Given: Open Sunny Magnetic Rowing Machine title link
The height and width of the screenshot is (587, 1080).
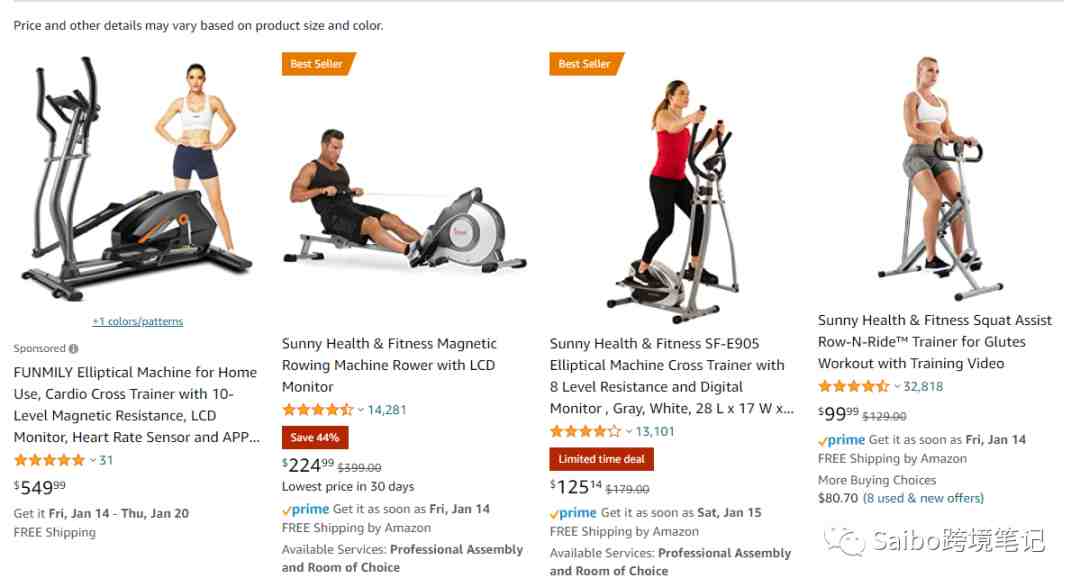Looking at the screenshot, I should [389, 365].
